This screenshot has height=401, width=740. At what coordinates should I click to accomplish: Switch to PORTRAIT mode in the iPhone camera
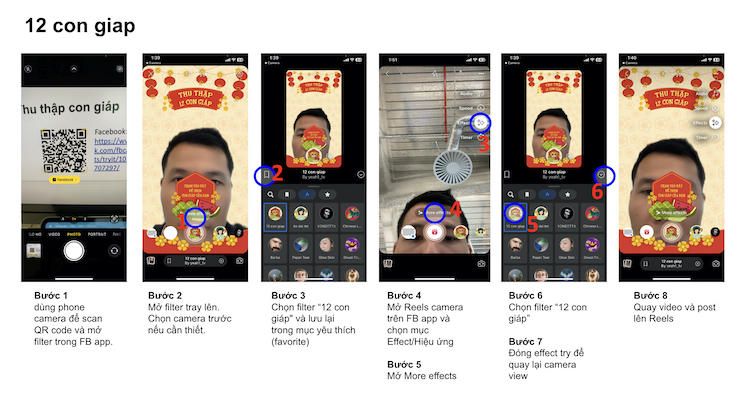click(x=97, y=234)
